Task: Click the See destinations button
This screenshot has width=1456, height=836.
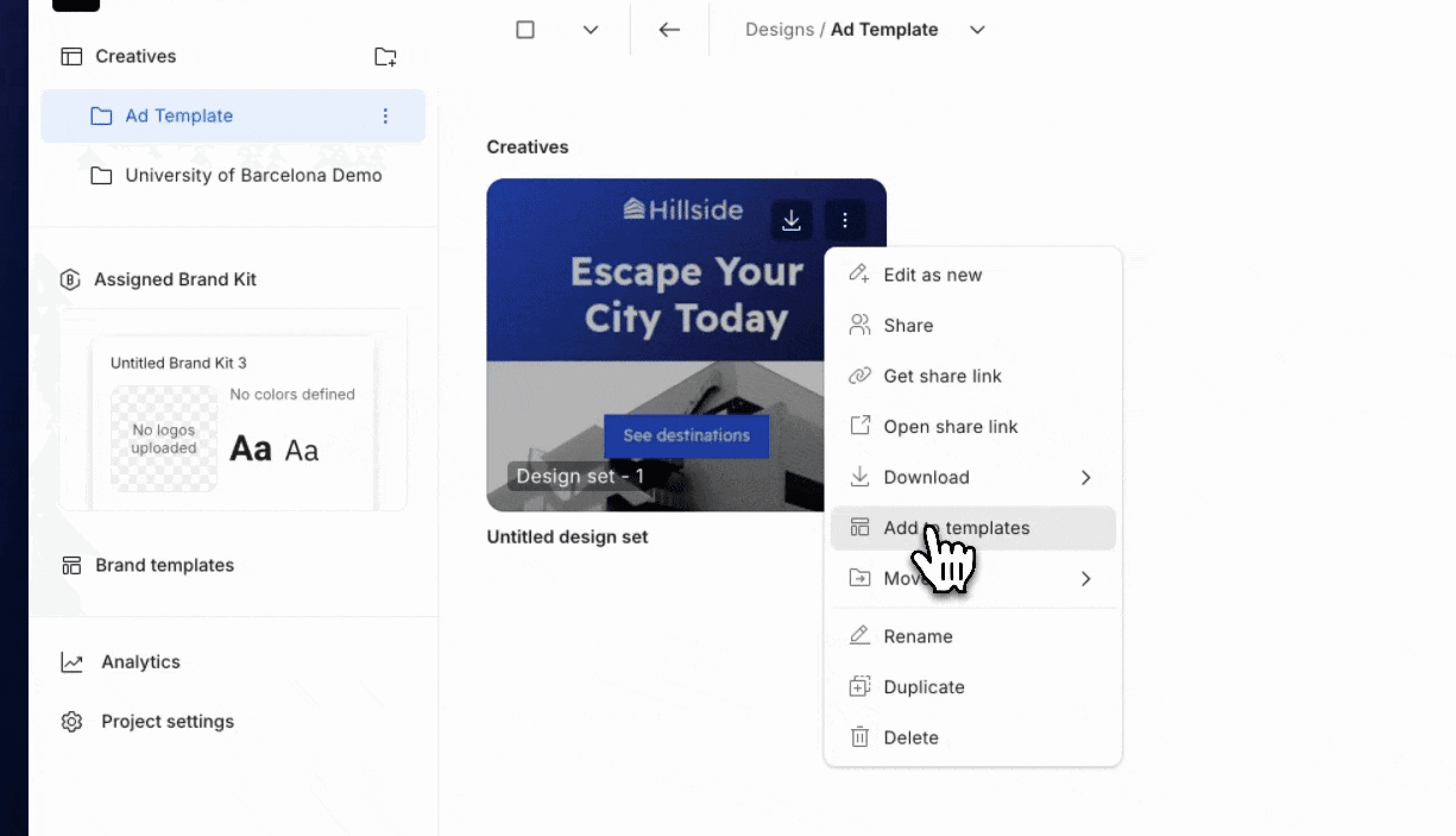Action: click(x=686, y=436)
